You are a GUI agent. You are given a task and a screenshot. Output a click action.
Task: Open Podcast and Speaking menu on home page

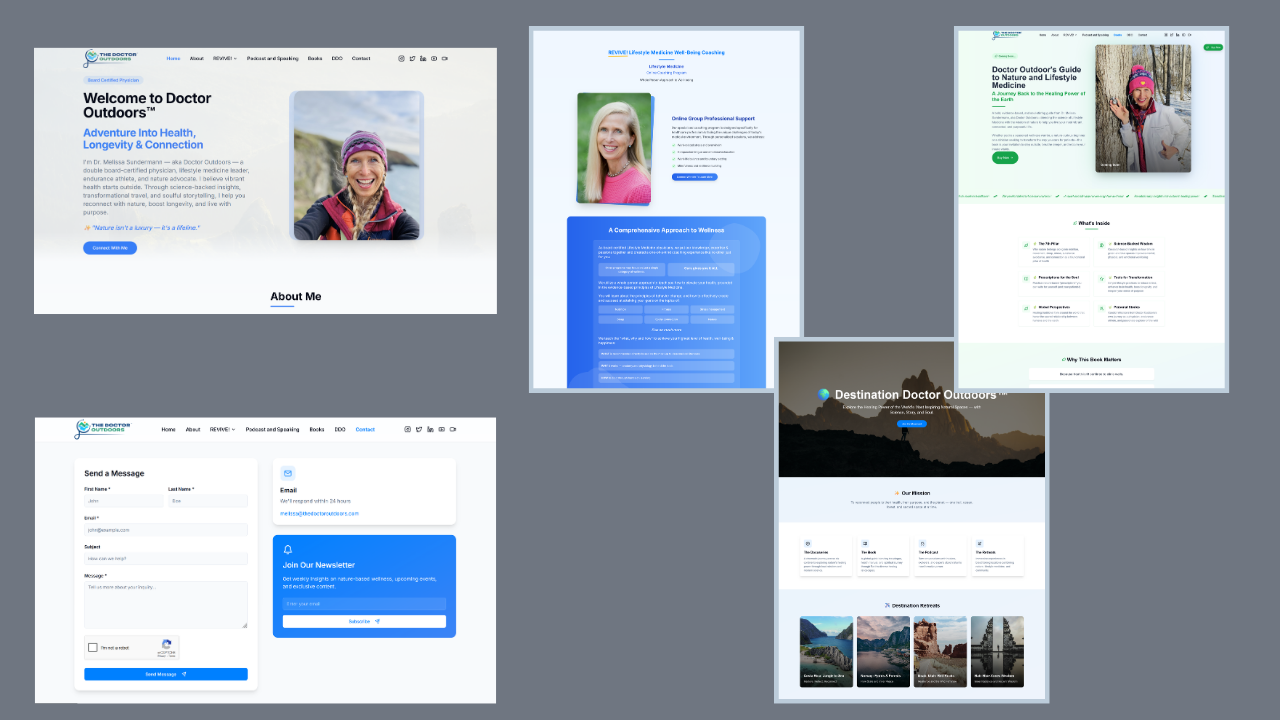tap(272, 59)
